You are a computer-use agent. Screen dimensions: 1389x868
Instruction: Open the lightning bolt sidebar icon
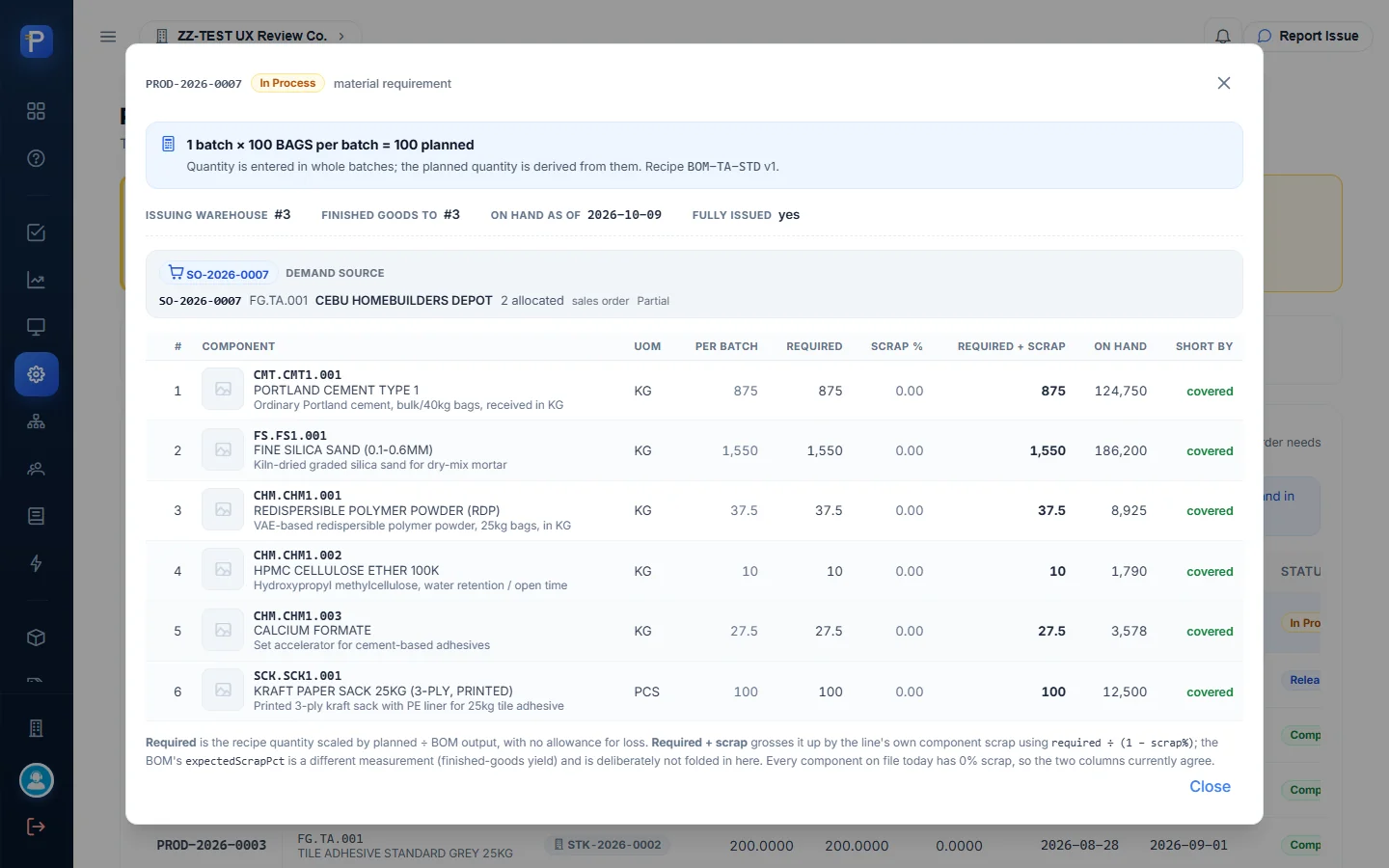click(x=36, y=563)
